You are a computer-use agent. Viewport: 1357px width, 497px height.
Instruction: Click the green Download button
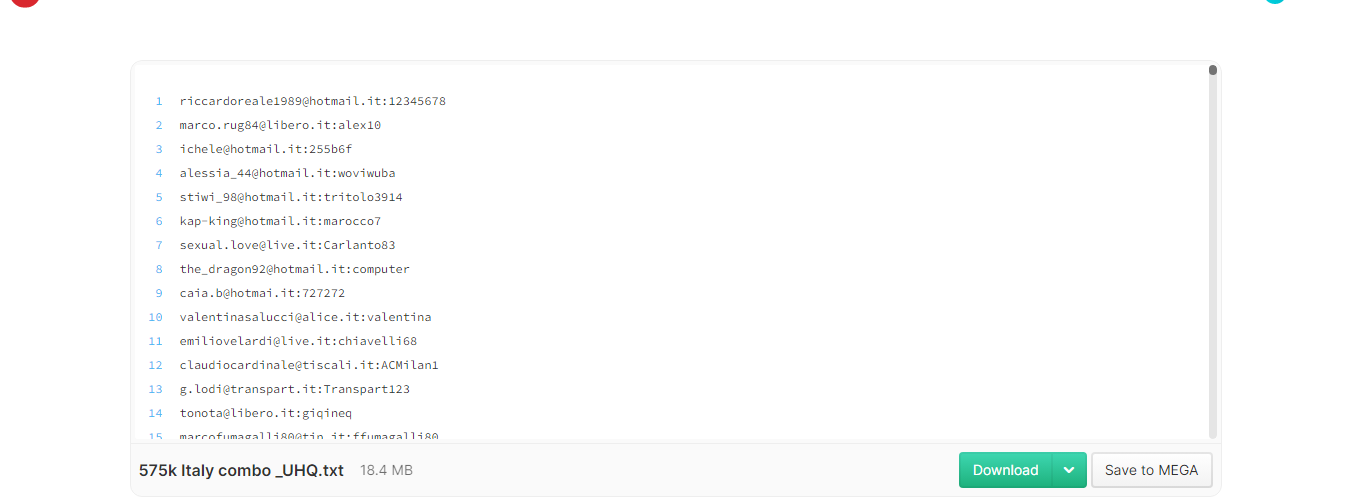(x=1005, y=470)
